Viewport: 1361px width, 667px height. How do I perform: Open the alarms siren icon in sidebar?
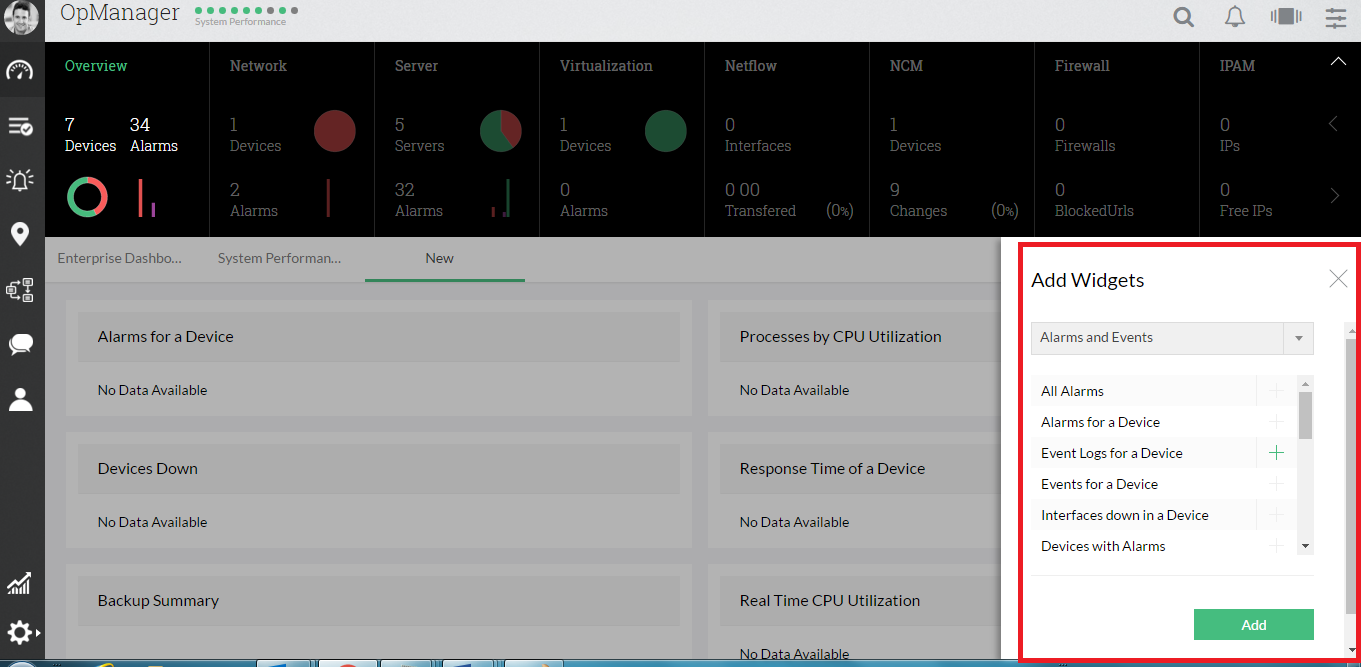[x=20, y=180]
